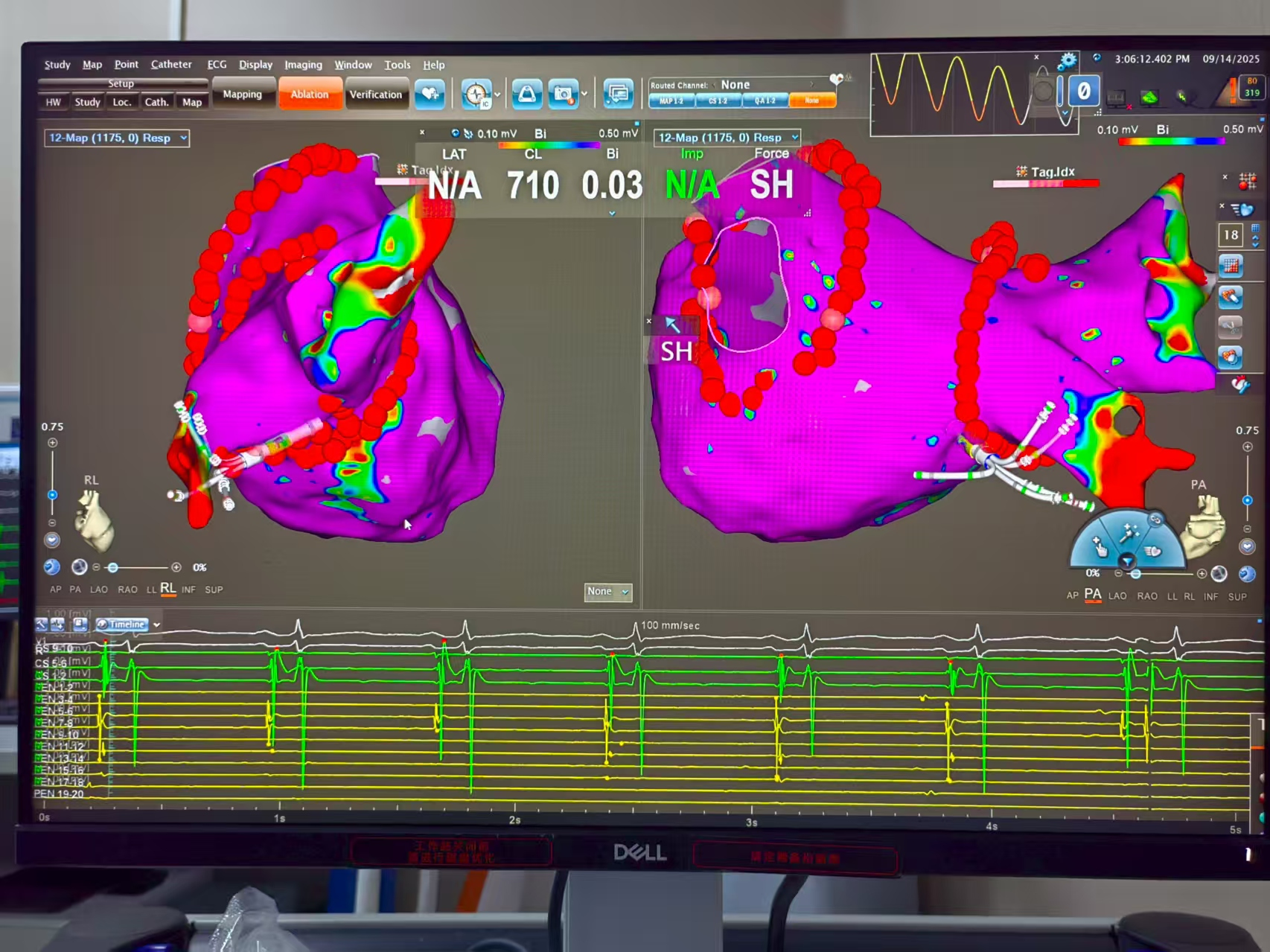Expand the None dropdown below left map
This screenshot has height=952, width=1270.
tap(624, 592)
